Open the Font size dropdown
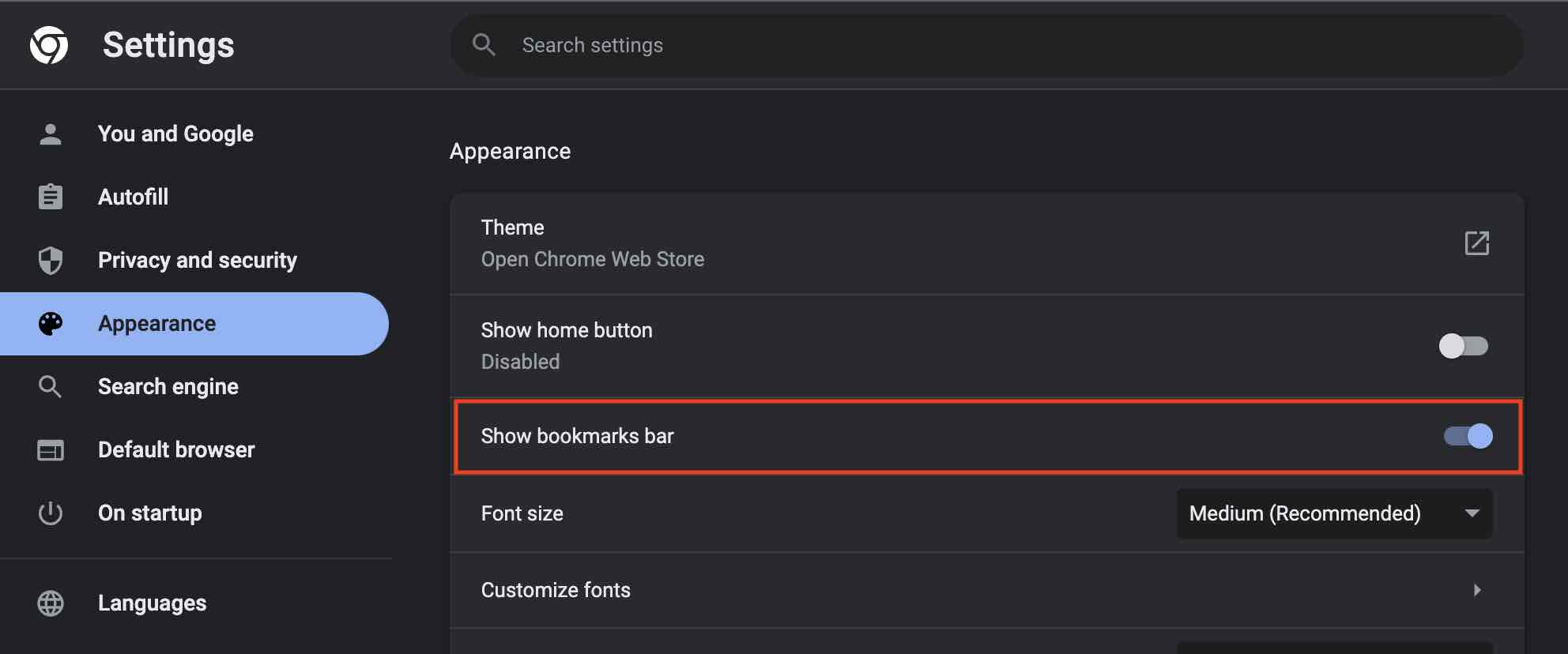 click(1334, 513)
